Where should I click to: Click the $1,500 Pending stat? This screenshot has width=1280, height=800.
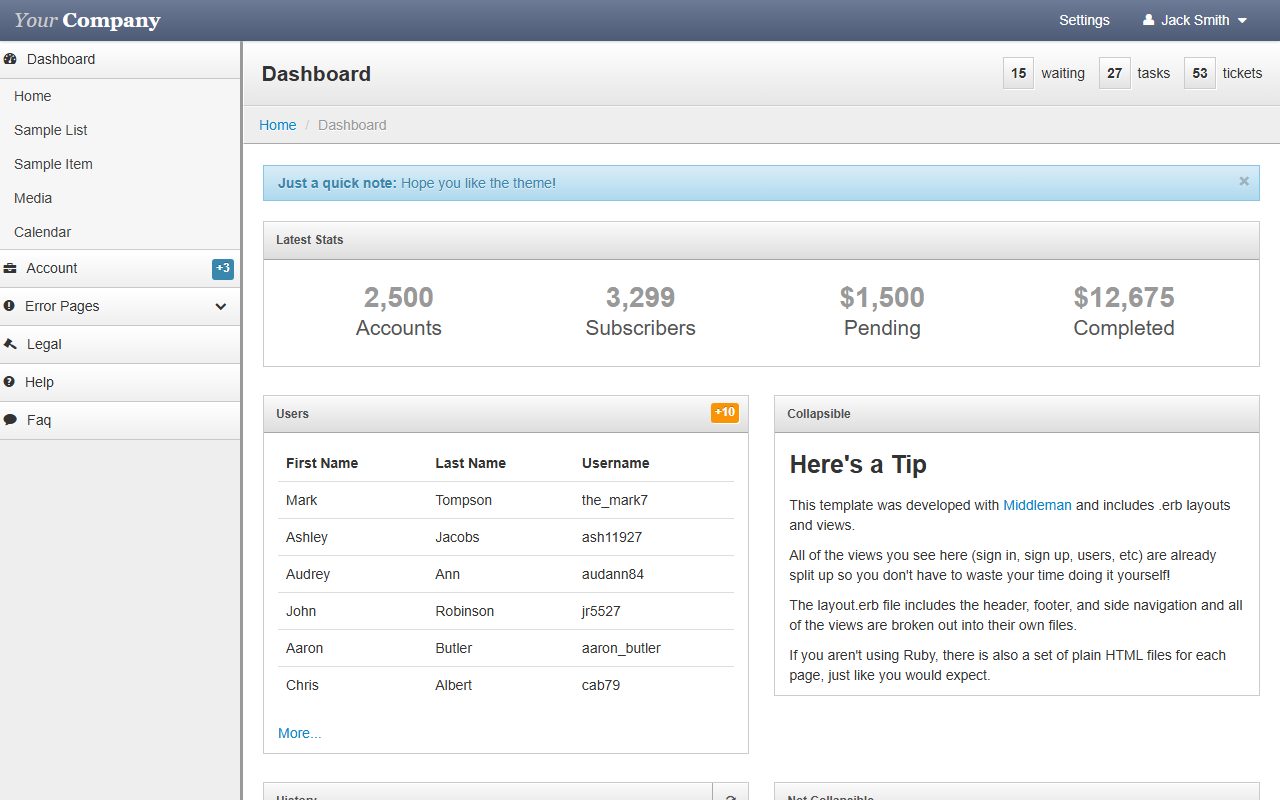pyautogui.click(x=882, y=312)
